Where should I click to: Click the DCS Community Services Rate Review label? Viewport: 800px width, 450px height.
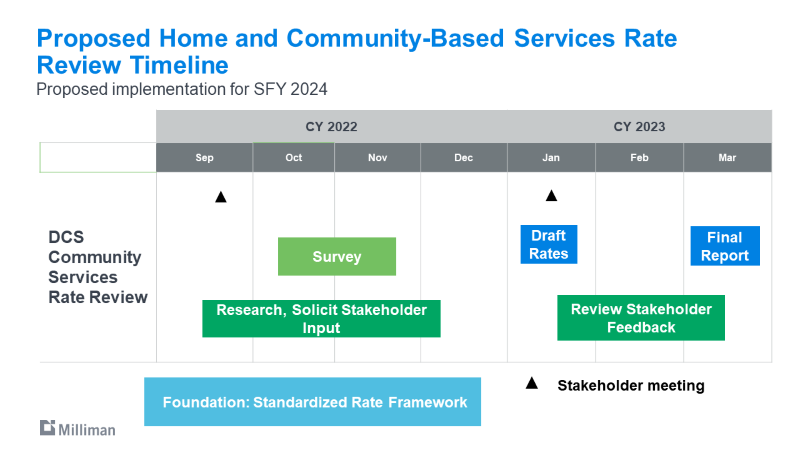(97, 267)
